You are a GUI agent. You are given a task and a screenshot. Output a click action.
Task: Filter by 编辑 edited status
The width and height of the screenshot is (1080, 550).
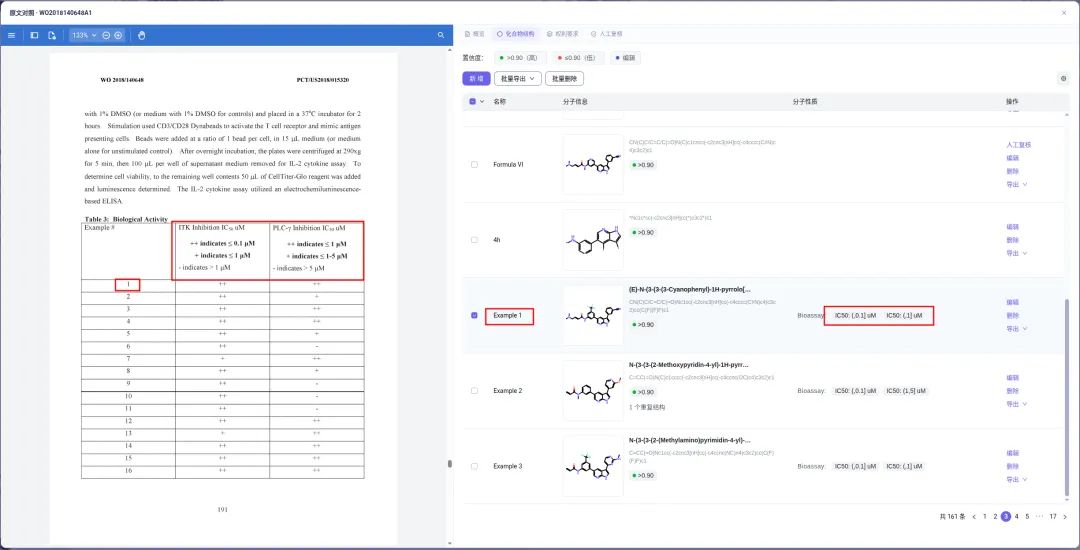pyautogui.click(x=625, y=58)
